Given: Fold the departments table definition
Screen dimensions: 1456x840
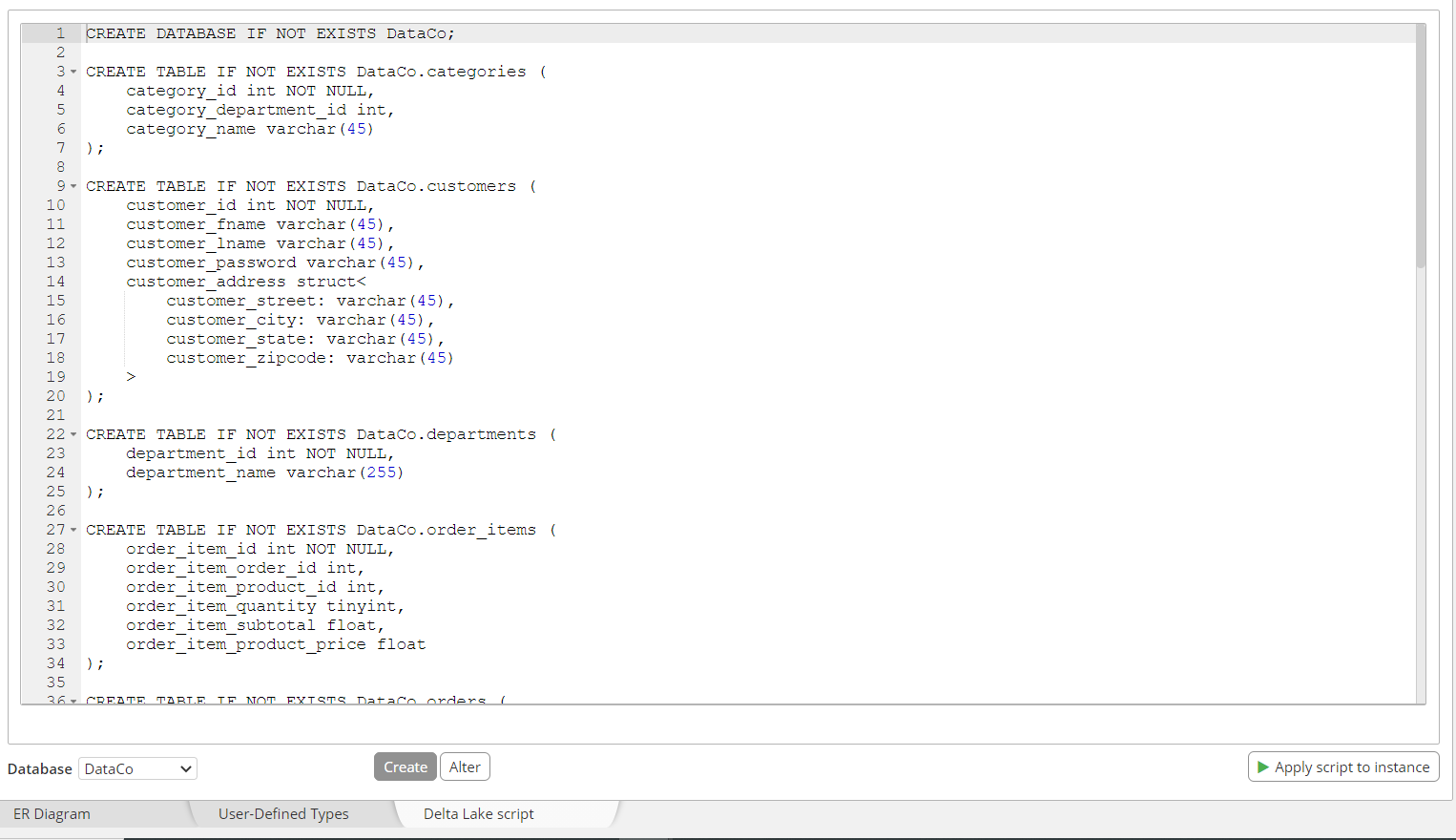Looking at the screenshot, I should [x=73, y=435].
